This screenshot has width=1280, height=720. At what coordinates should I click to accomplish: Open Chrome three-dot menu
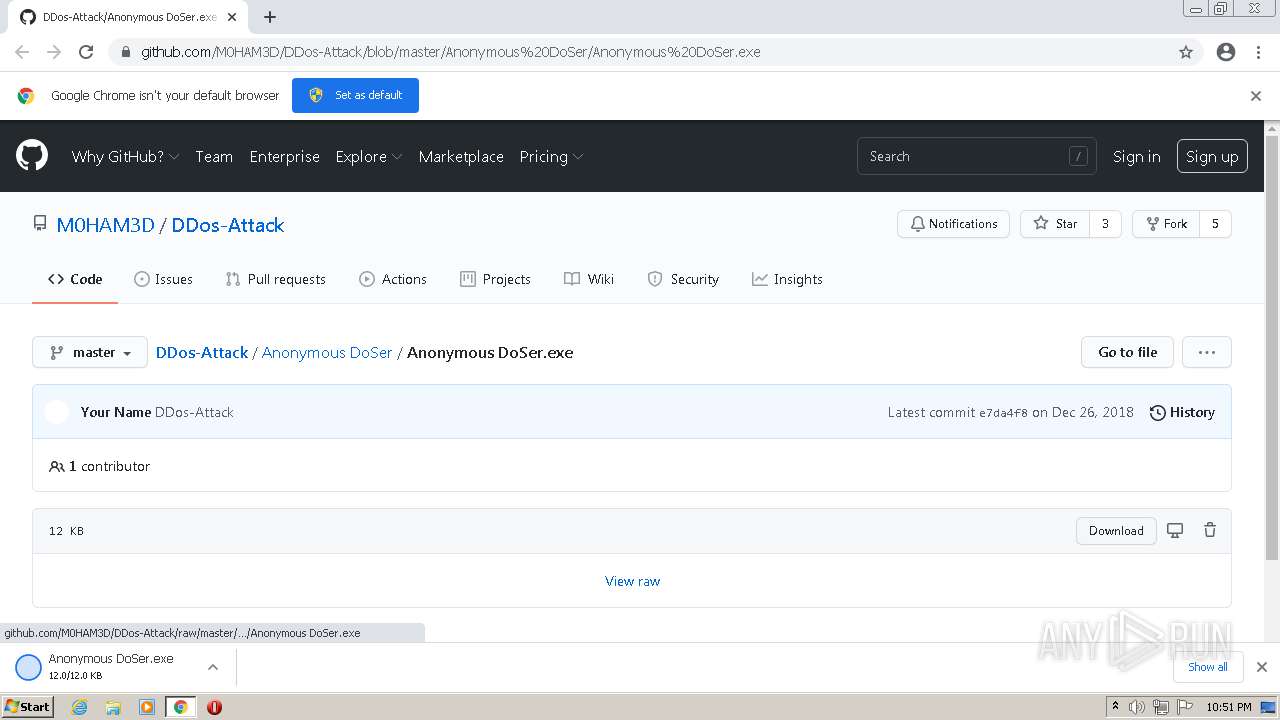click(1258, 52)
